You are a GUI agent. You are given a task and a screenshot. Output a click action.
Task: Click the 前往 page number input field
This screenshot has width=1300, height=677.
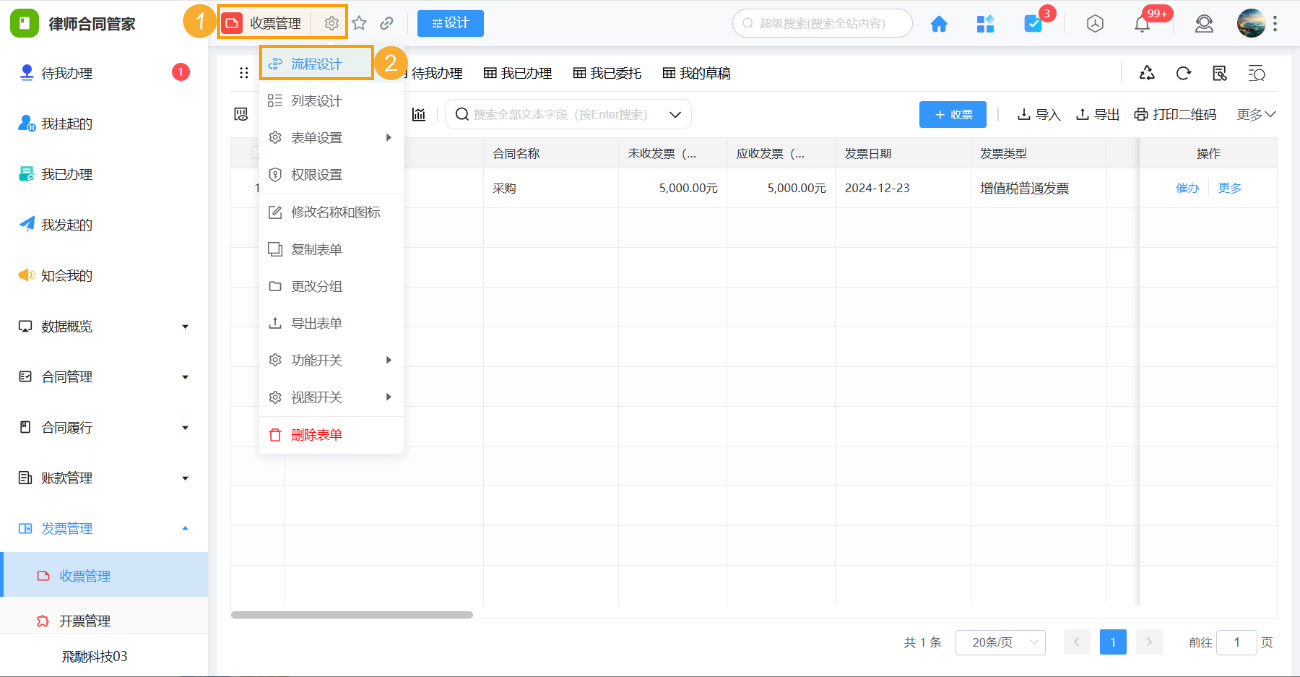[x=1237, y=642]
